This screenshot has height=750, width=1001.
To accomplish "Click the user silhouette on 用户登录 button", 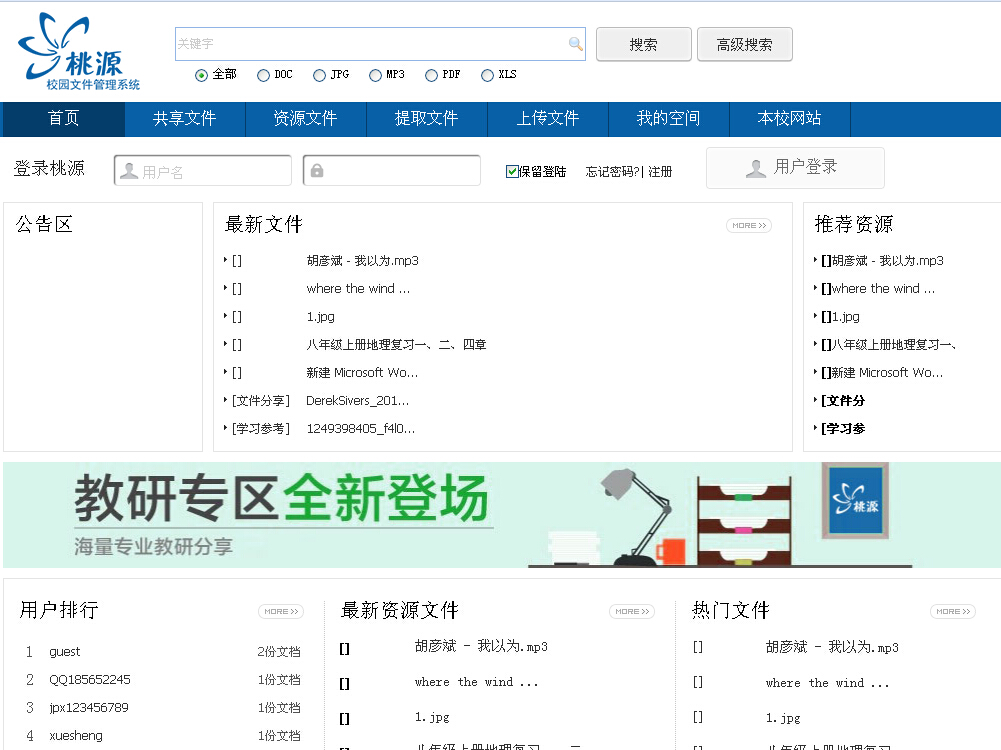I will [756, 167].
